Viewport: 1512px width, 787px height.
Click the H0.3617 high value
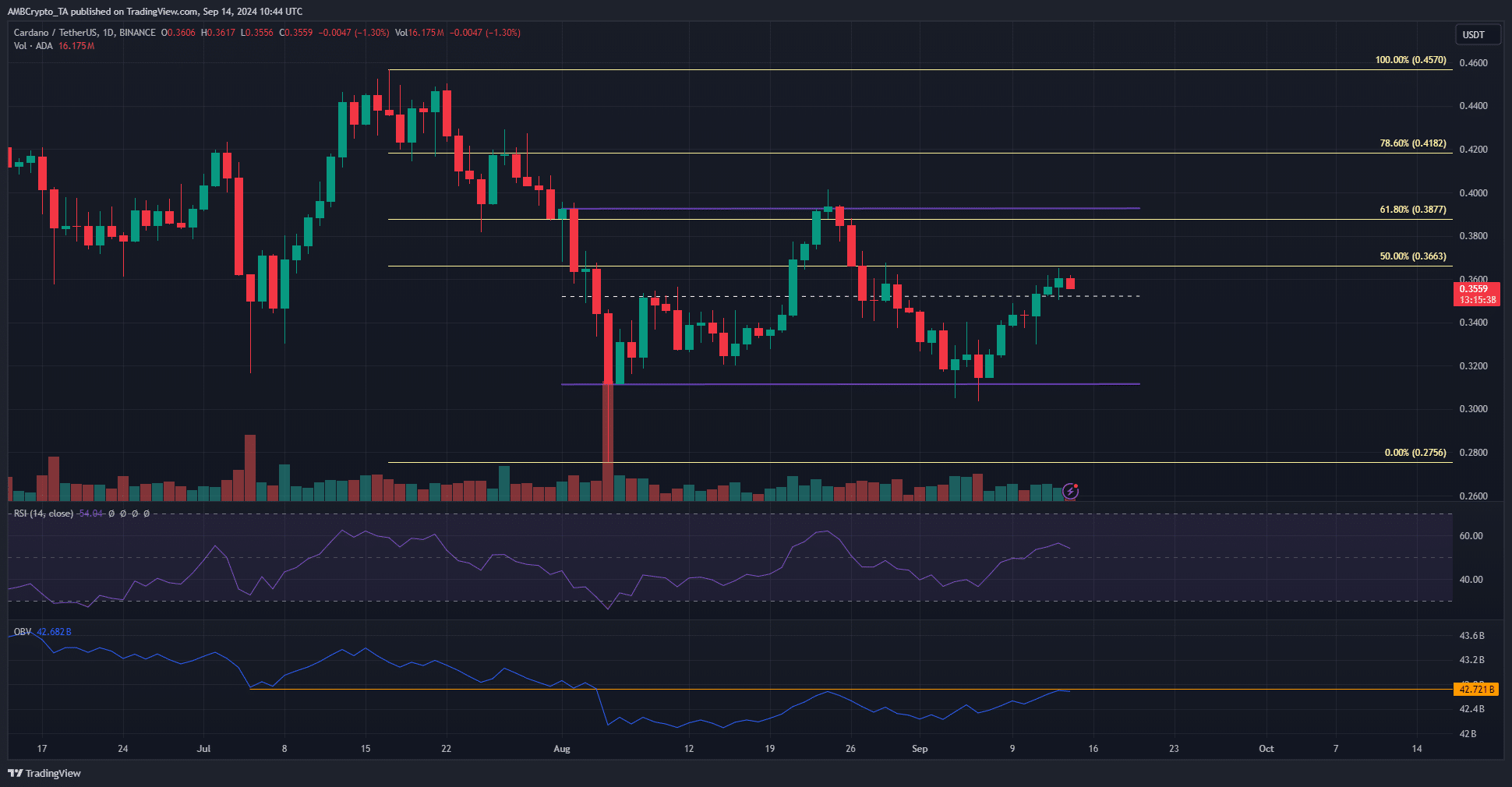(218, 33)
